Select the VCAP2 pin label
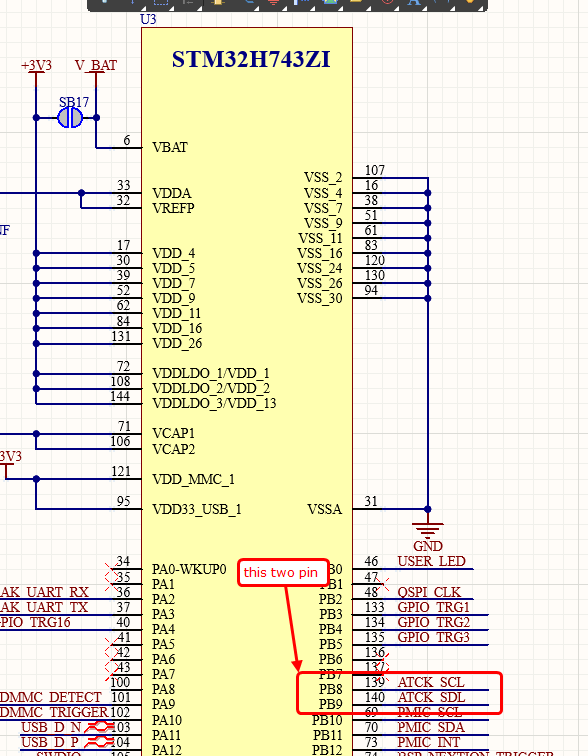 (174, 449)
